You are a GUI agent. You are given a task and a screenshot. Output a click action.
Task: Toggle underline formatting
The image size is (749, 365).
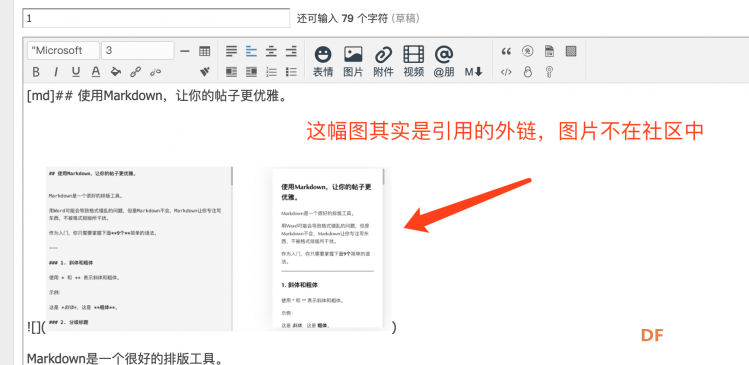click(x=76, y=72)
